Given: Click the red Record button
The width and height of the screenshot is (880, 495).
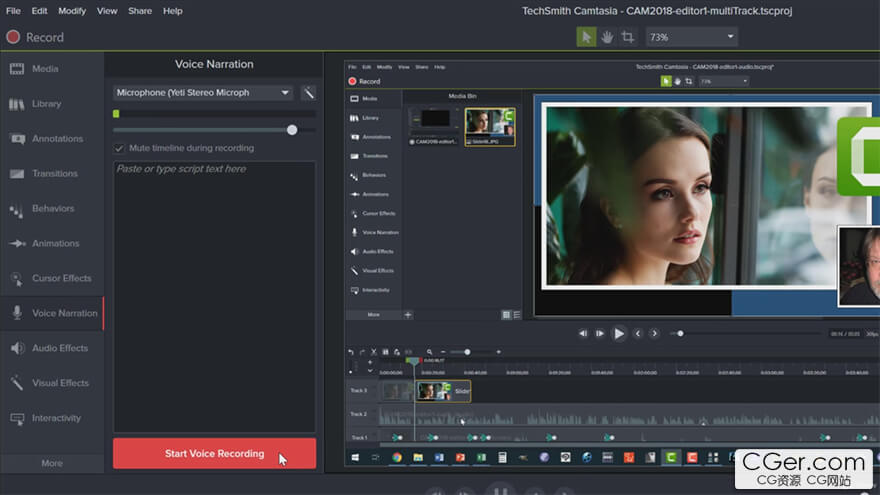Looking at the screenshot, I should [x=35, y=37].
